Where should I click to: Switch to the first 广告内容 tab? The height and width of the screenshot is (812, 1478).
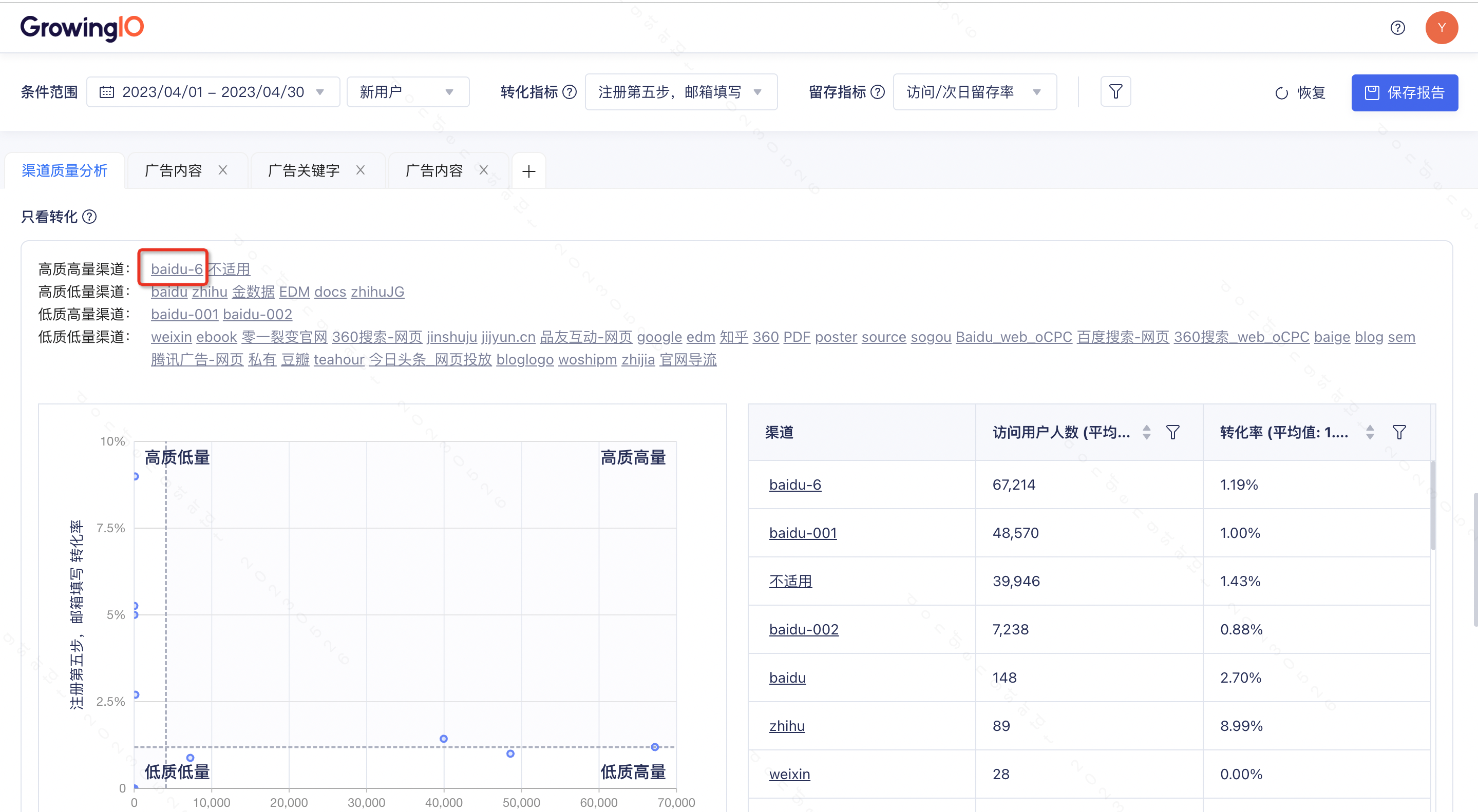(x=173, y=170)
